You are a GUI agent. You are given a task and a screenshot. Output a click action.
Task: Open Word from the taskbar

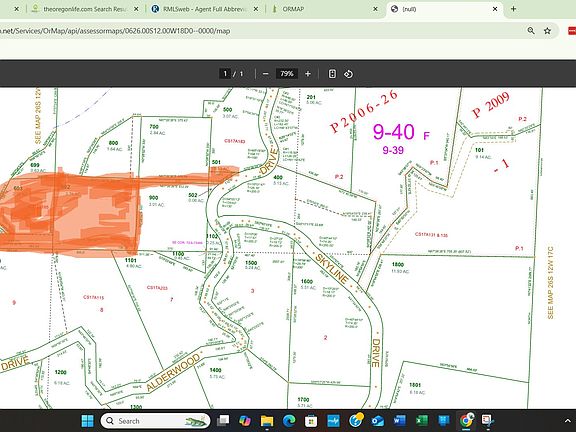[400, 421]
